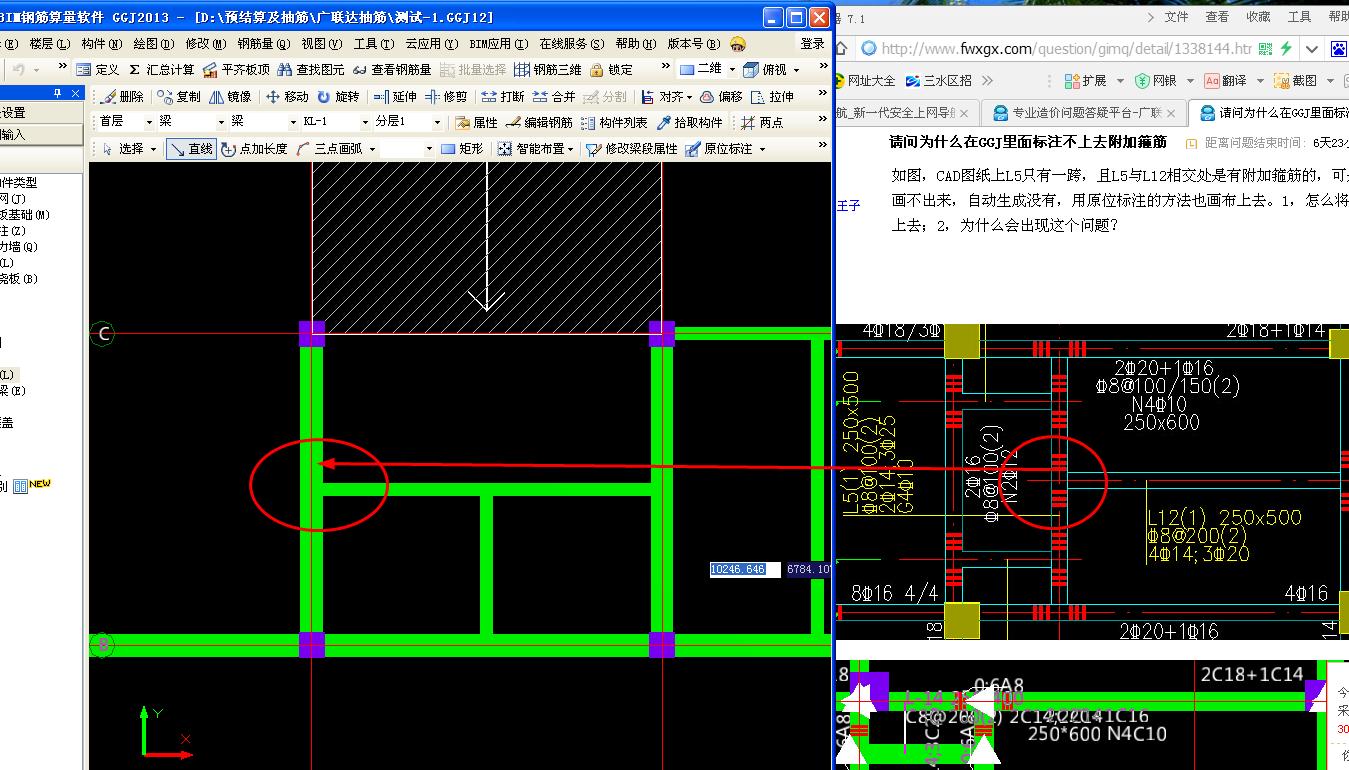
Task: Open the 属性 properties panel
Action: (x=476, y=122)
